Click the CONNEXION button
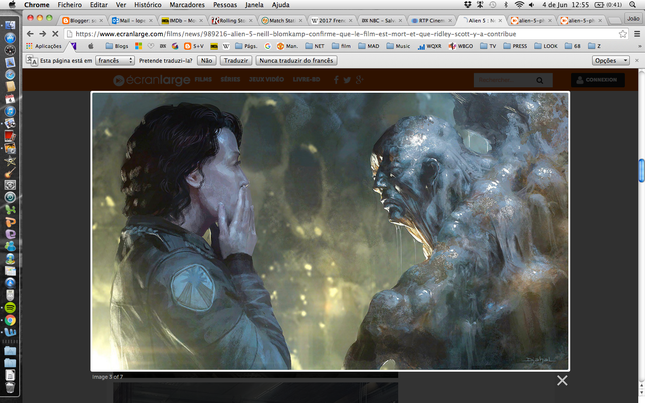Viewport: 645px width, 403px height. click(598, 80)
